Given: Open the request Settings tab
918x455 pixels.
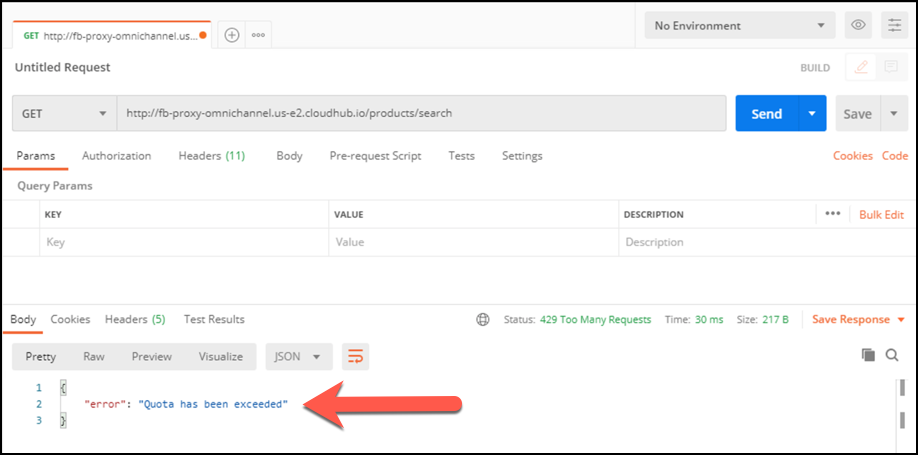Looking at the screenshot, I should tap(522, 156).
